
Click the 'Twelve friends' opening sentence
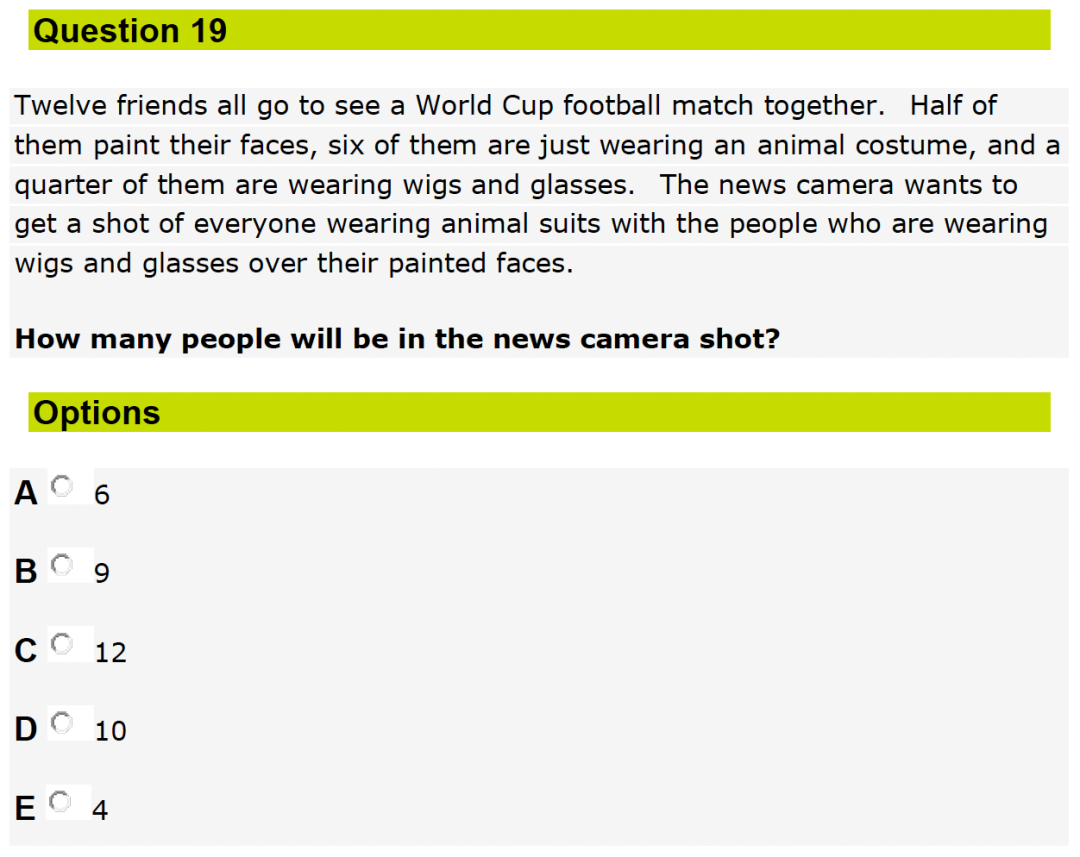[450, 106]
